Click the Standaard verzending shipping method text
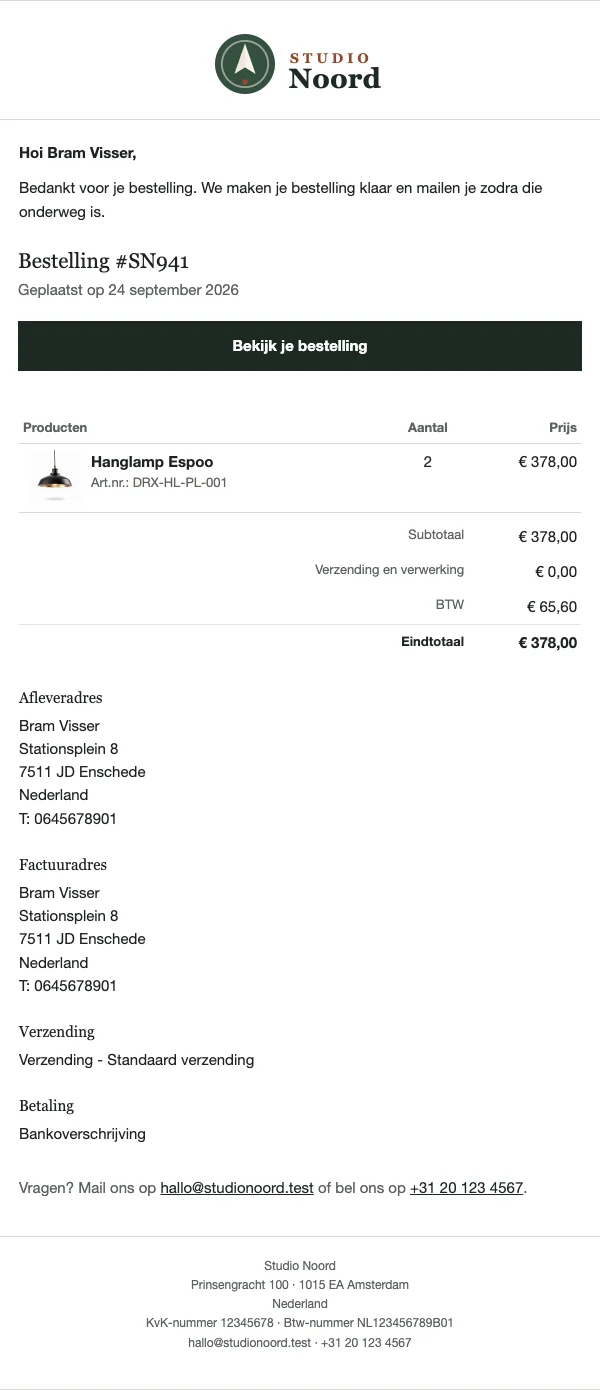 coord(181,1060)
